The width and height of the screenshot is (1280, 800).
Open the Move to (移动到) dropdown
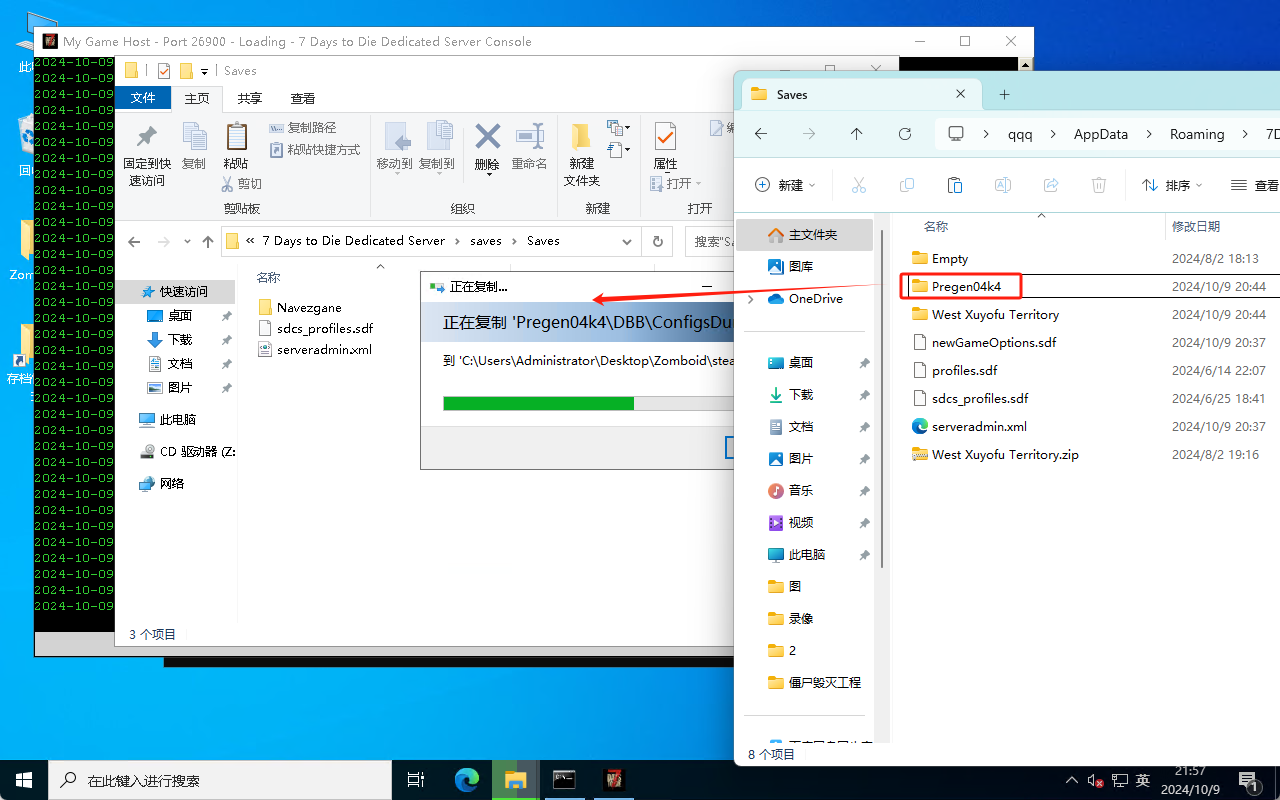[x=395, y=174]
